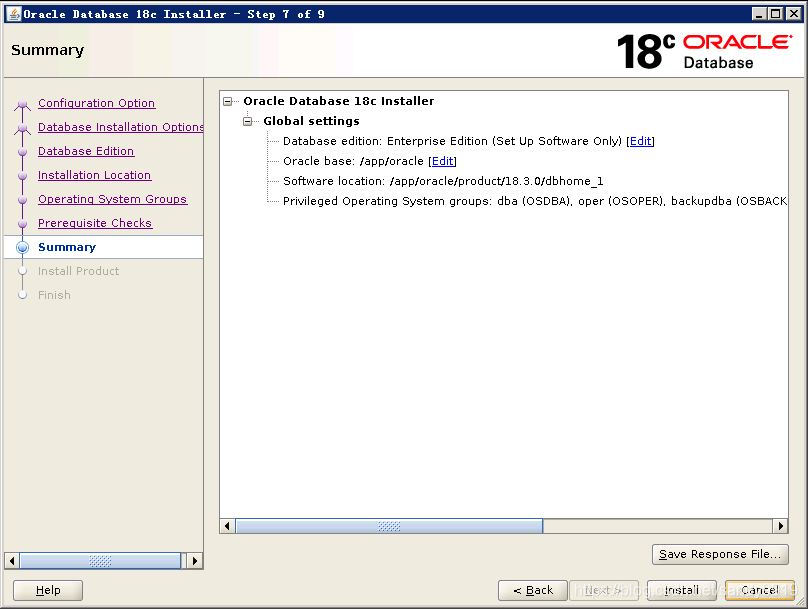Click sidebar left scroll arrow
Viewport: 808px width, 609px height.
point(12,561)
